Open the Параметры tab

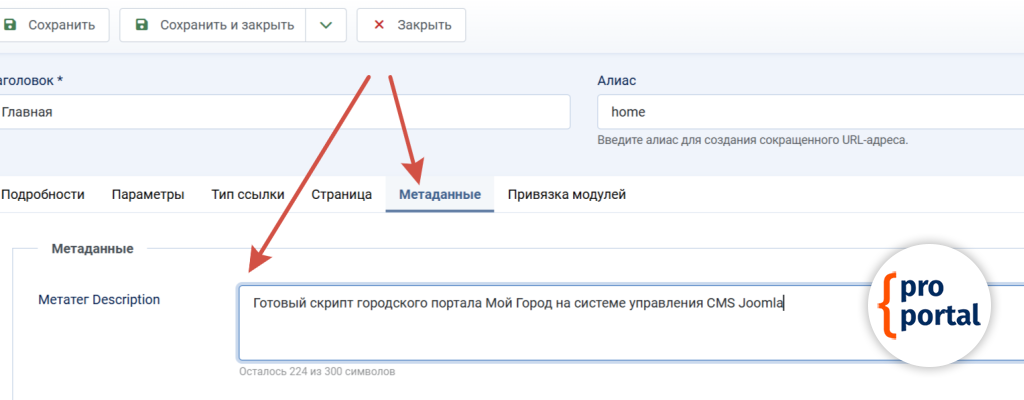coord(148,195)
